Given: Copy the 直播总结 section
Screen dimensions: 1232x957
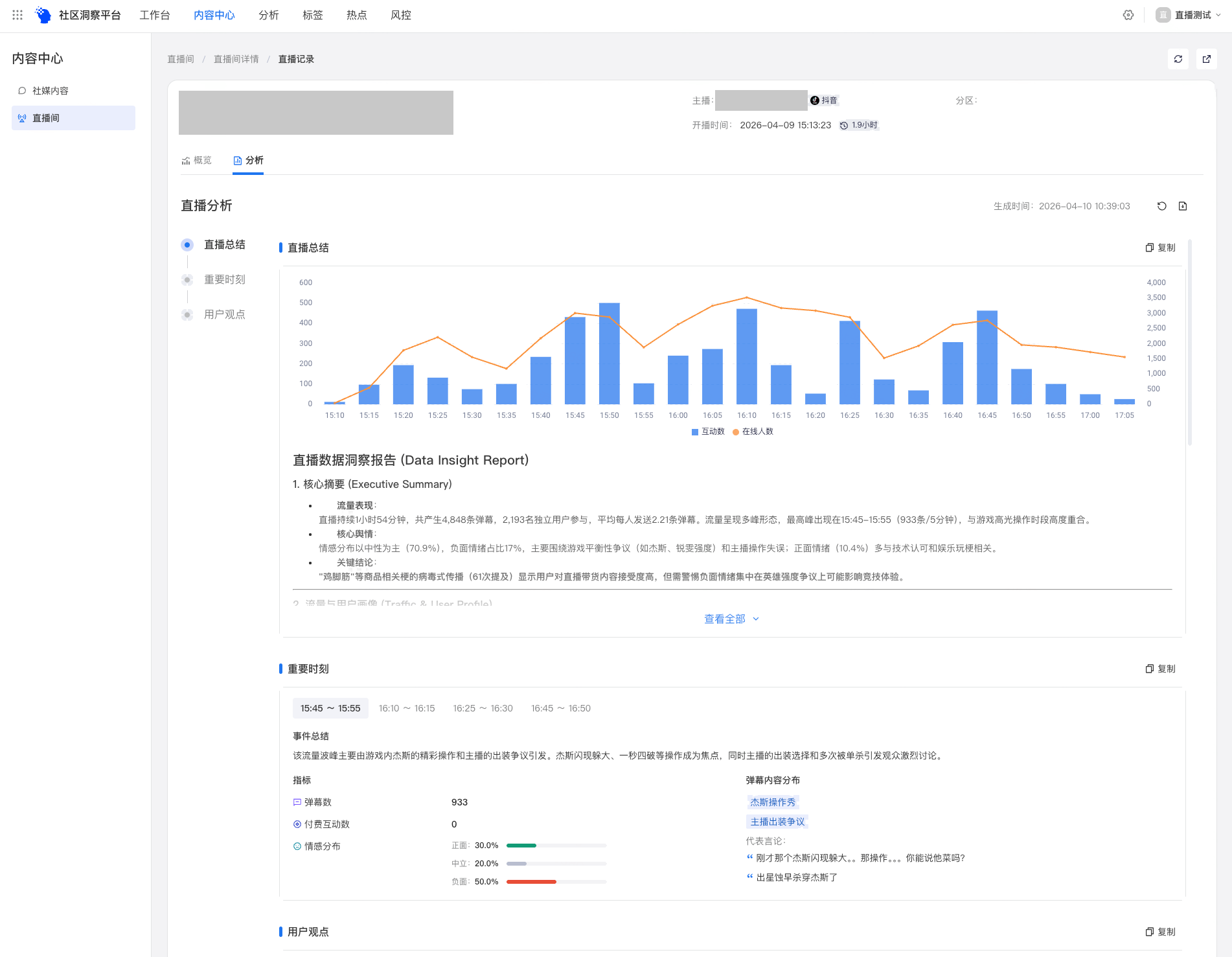Looking at the screenshot, I should 1161,248.
